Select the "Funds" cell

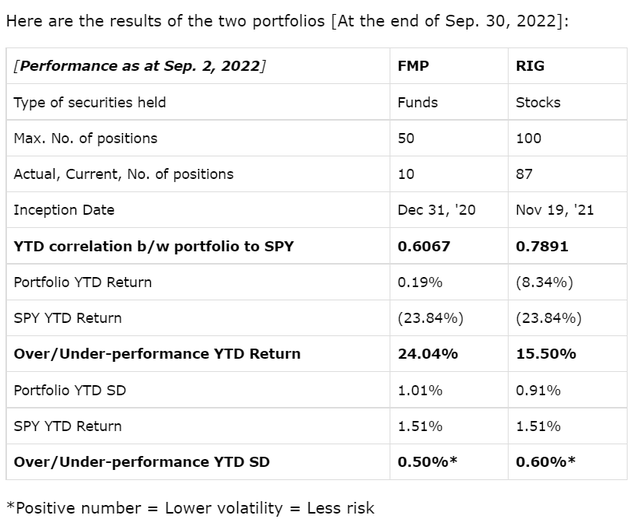tap(417, 102)
